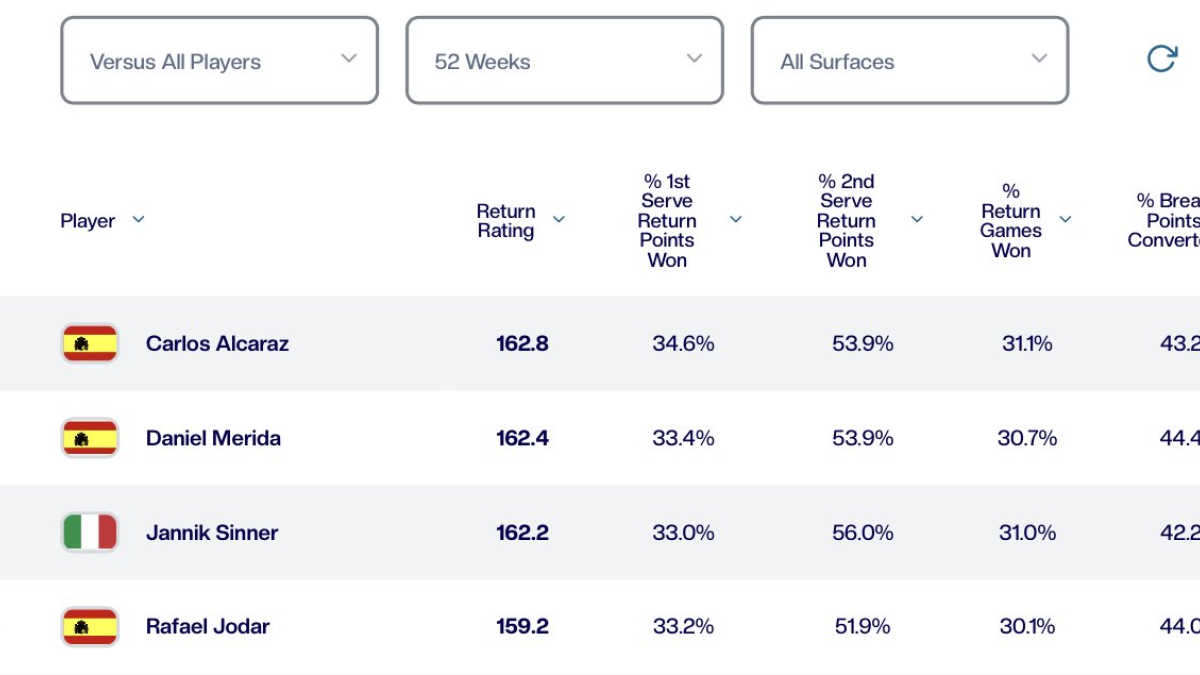The height and width of the screenshot is (675, 1200).
Task: Open Rafael Jodar player link
Action: [208, 627]
